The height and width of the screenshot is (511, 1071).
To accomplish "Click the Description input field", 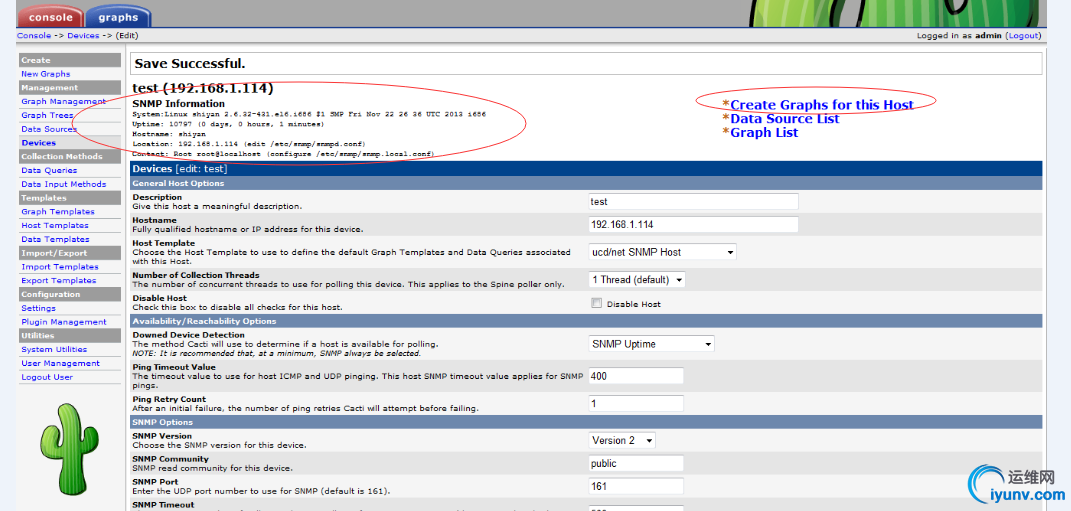I will 693,202.
